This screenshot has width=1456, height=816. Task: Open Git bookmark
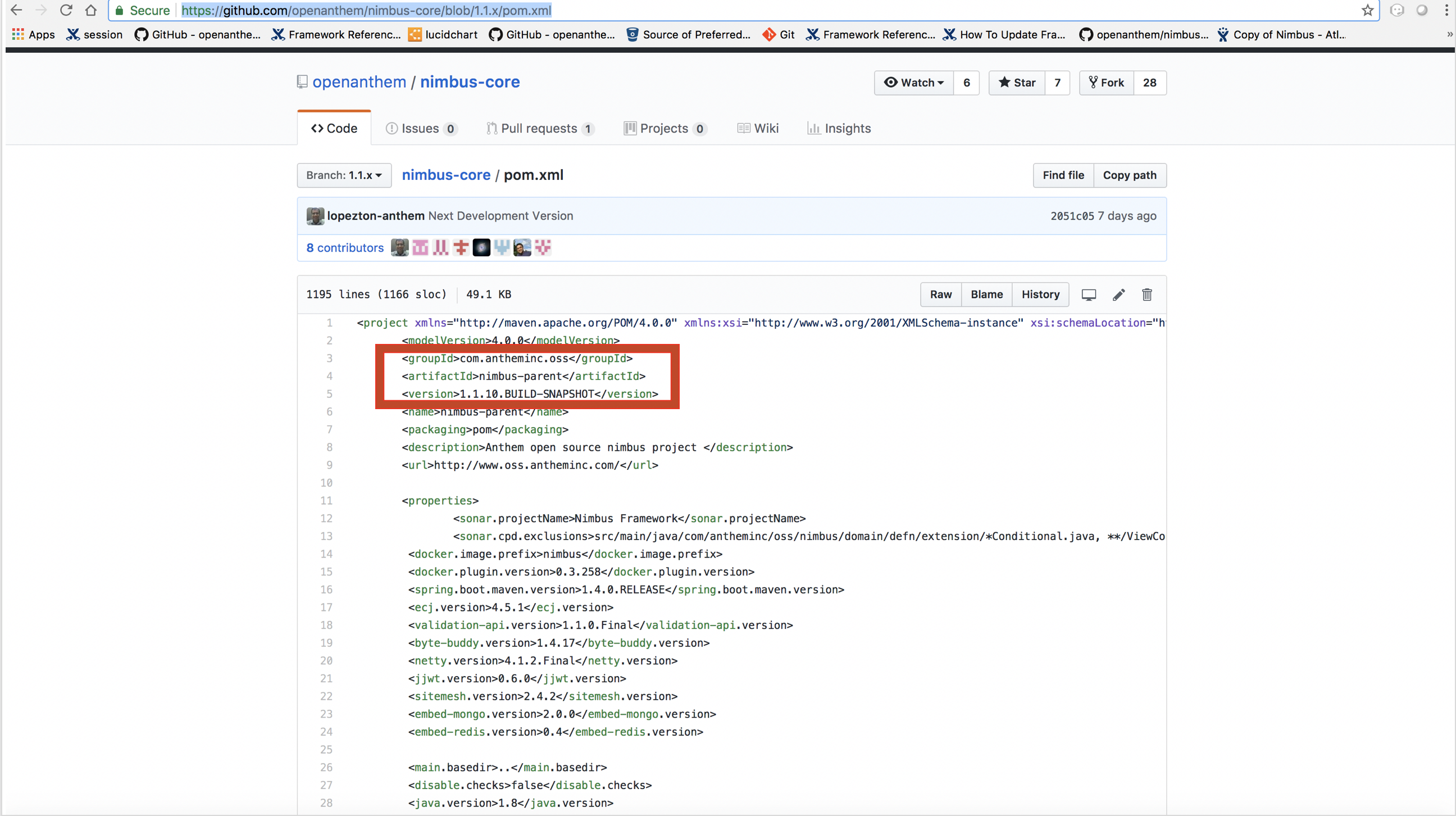[779, 34]
